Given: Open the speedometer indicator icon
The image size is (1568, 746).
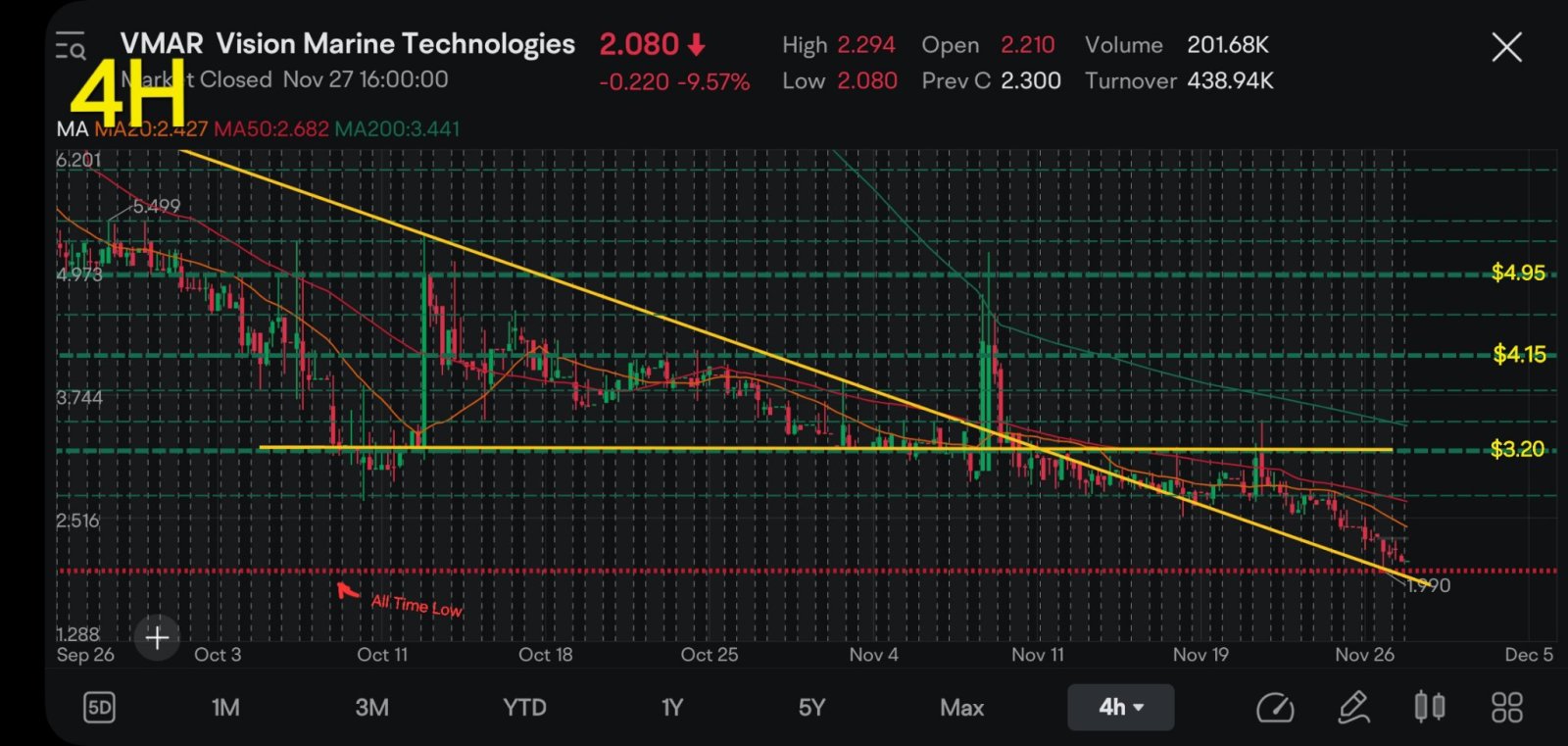Looking at the screenshot, I should (x=1275, y=707).
